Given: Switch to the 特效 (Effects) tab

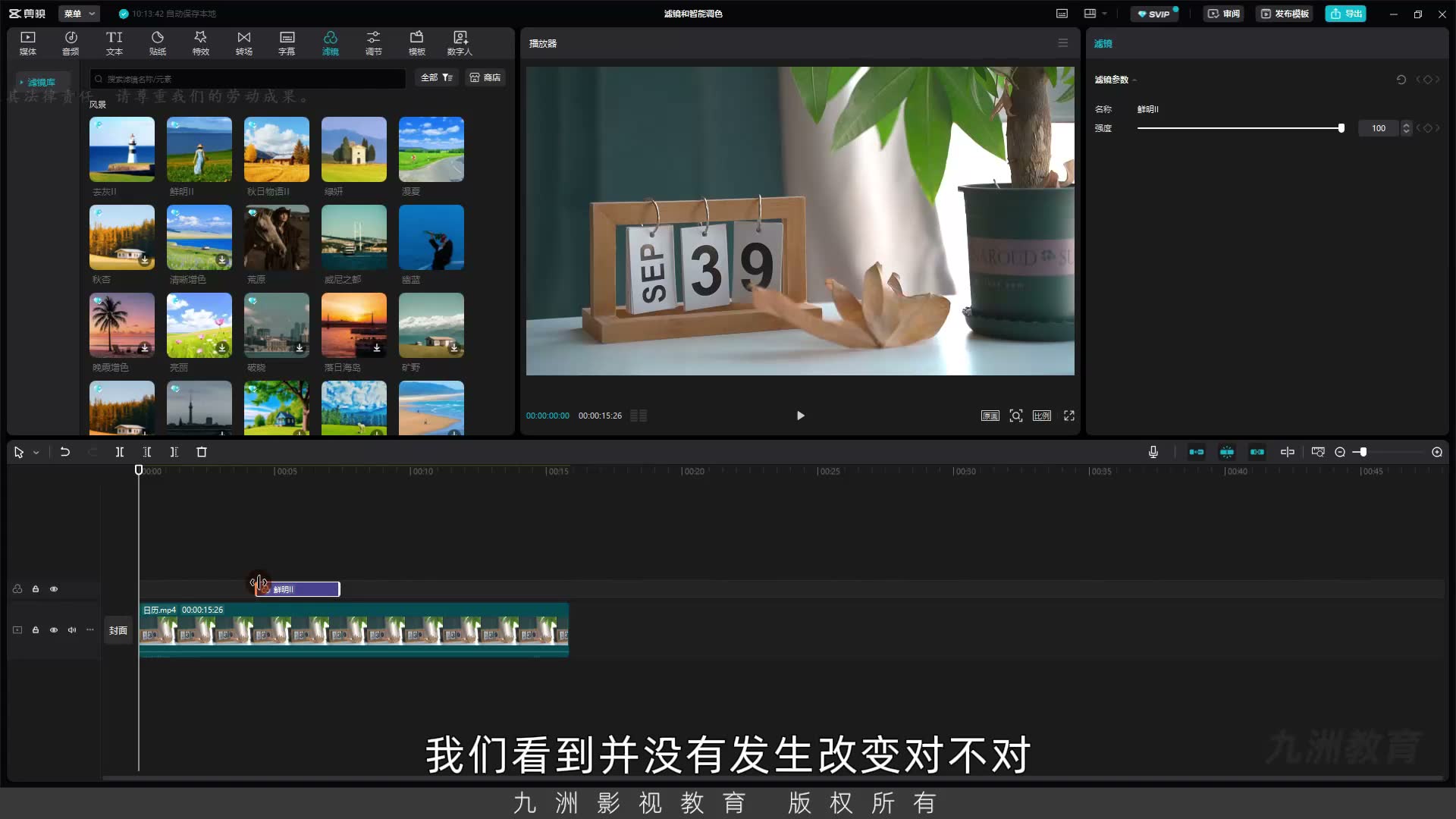Looking at the screenshot, I should click(x=200, y=43).
